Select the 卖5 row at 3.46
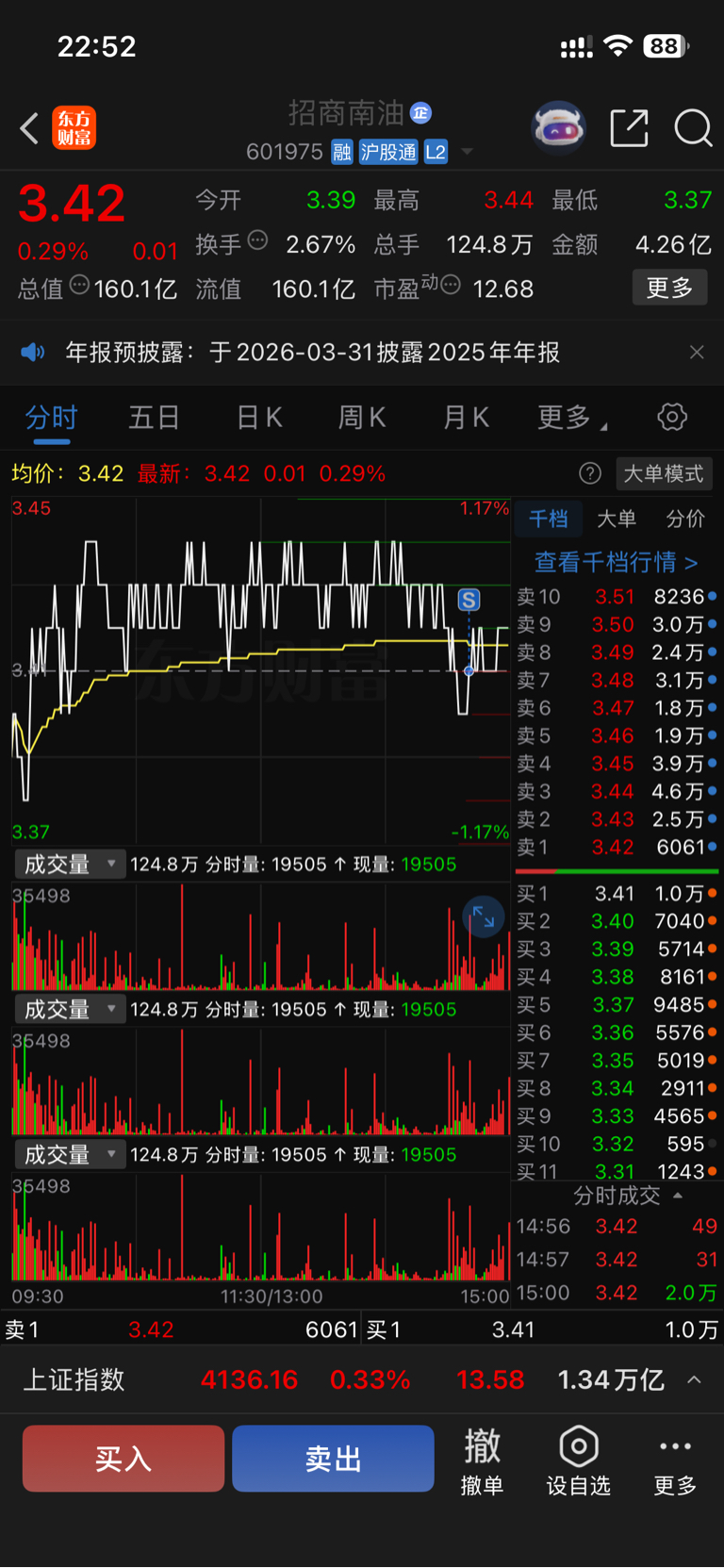Screen dimensions: 724x1568 617,735
